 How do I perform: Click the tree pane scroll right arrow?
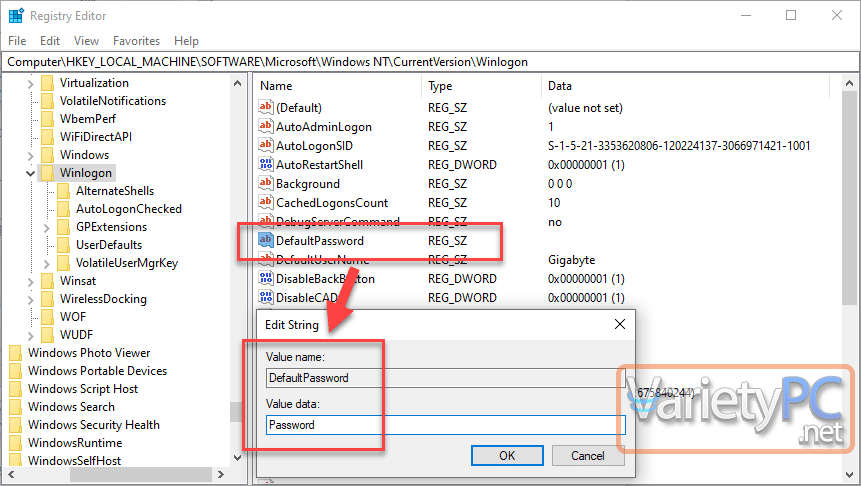221,474
